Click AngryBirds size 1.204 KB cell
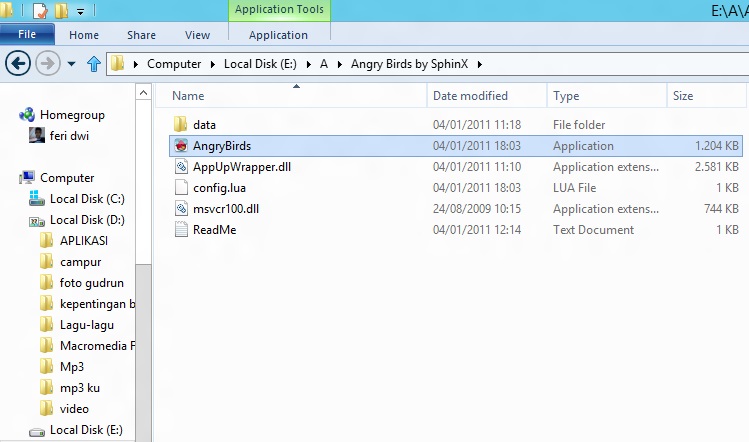This screenshot has height=442, width=749. pyautogui.click(x=717, y=146)
